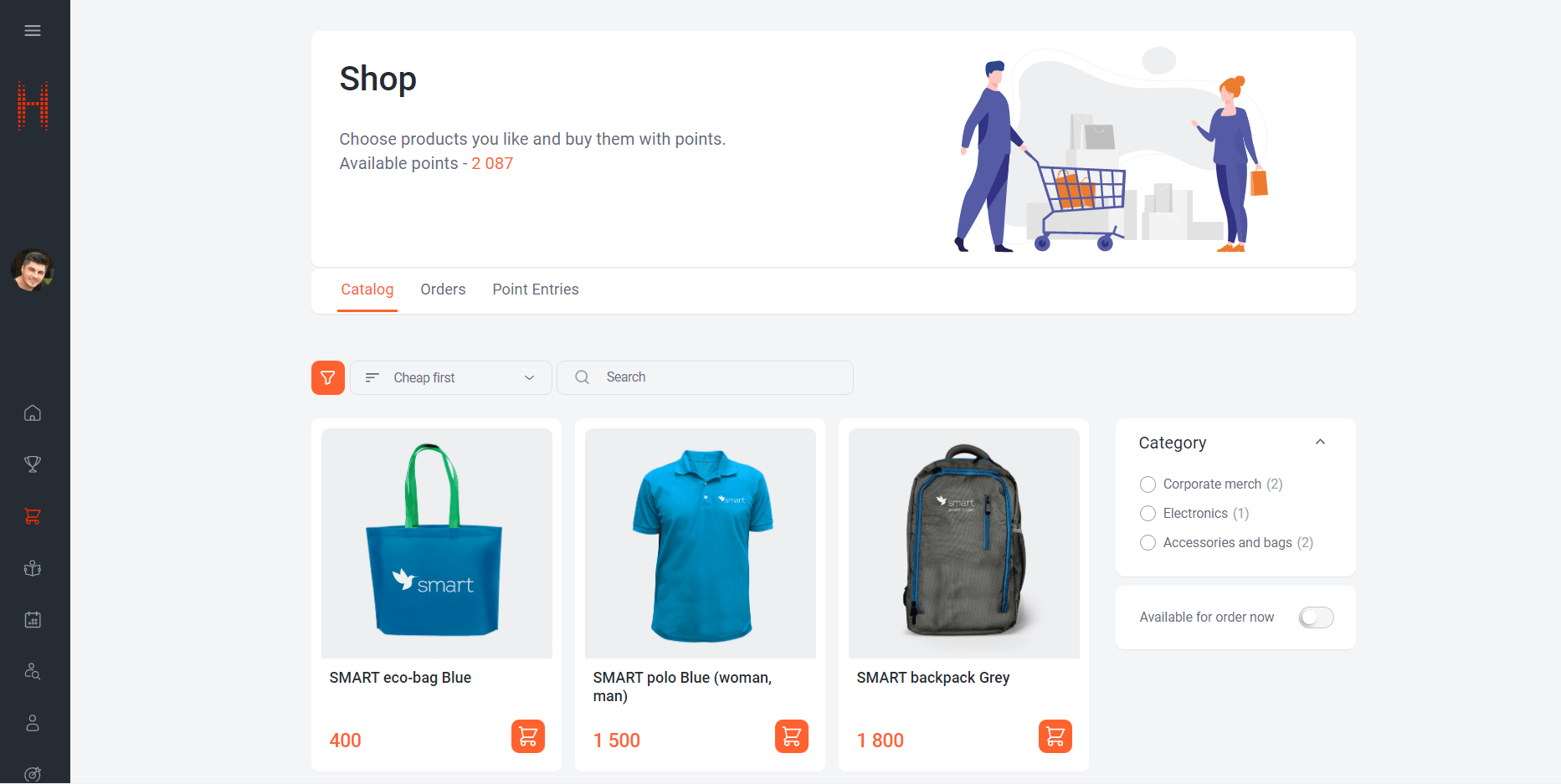The width and height of the screenshot is (1561, 784).
Task: Switch to the Point Entries tab
Action: [x=536, y=290]
